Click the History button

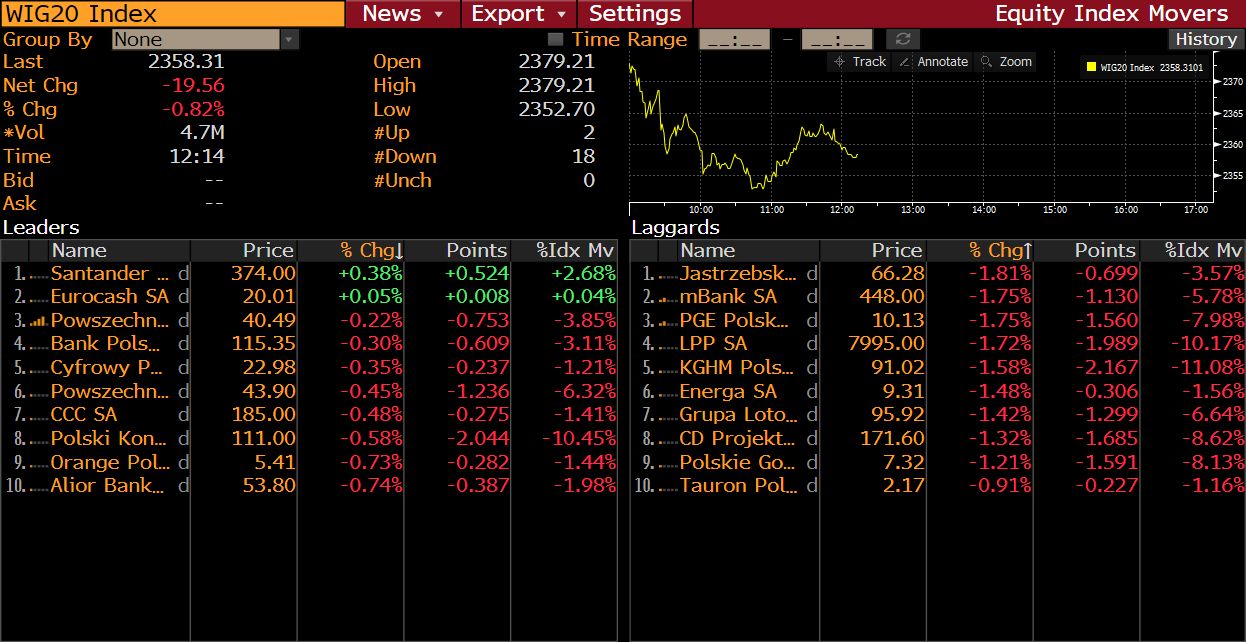coord(1205,39)
